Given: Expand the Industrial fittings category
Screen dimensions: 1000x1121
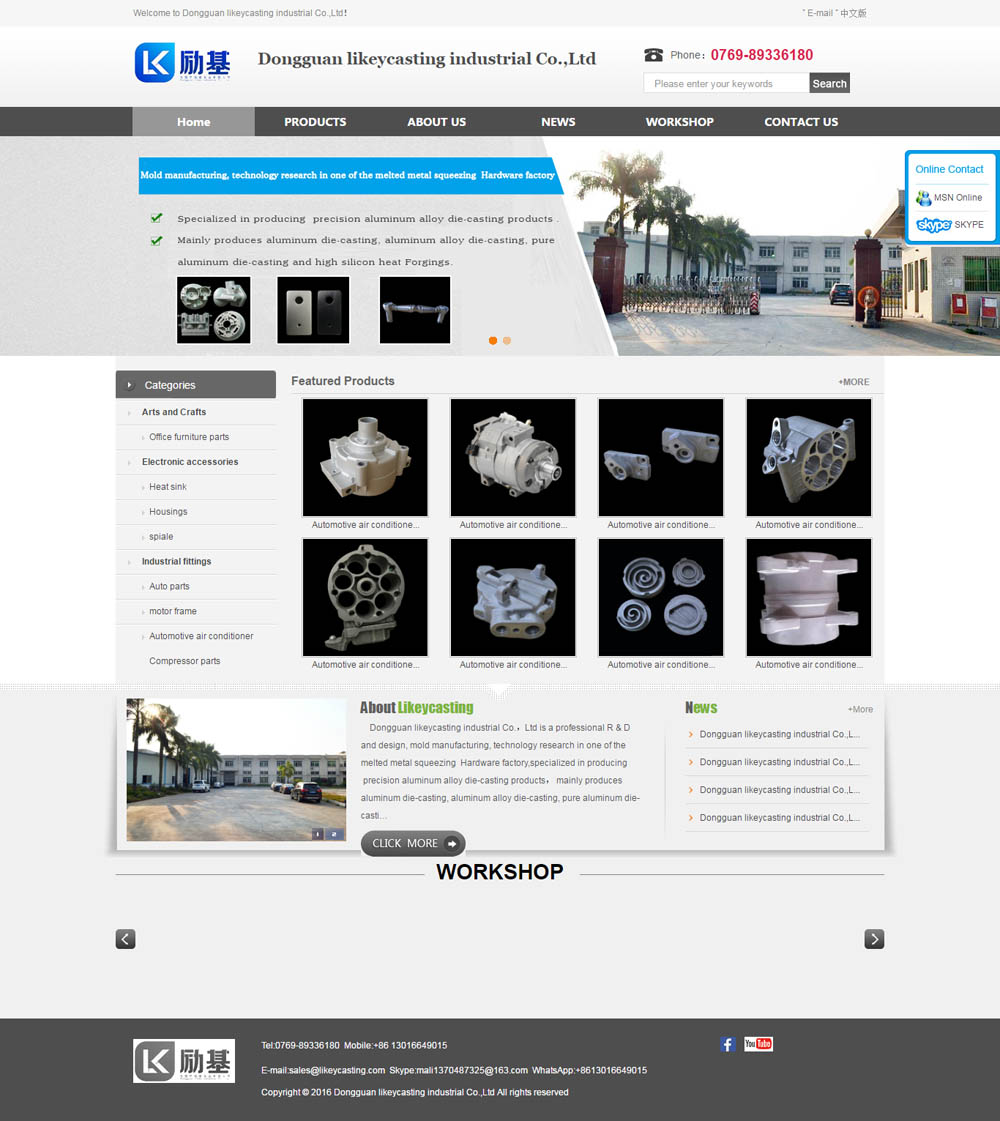Looking at the screenshot, I should (x=176, y=562).
